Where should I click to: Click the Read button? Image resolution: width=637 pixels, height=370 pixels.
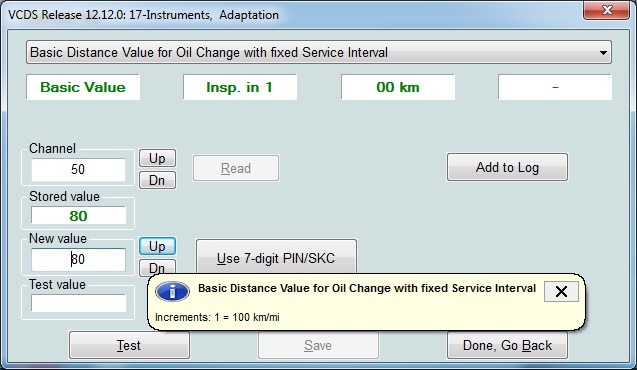tap(236, 168)
